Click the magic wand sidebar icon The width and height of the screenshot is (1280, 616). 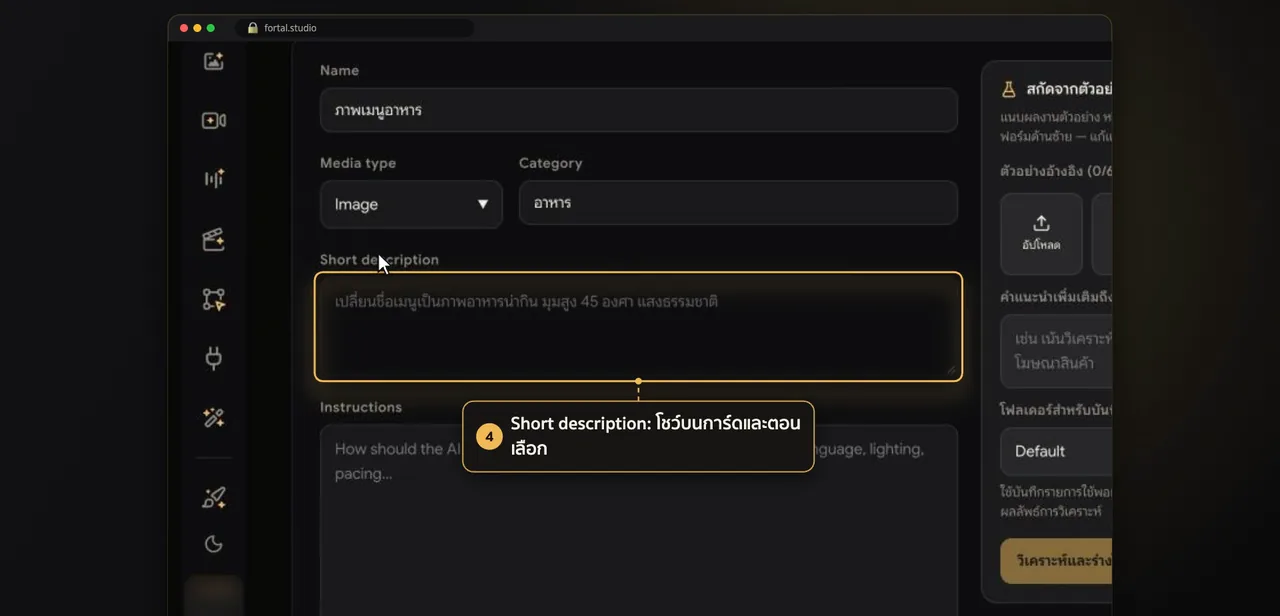[214, 418]
